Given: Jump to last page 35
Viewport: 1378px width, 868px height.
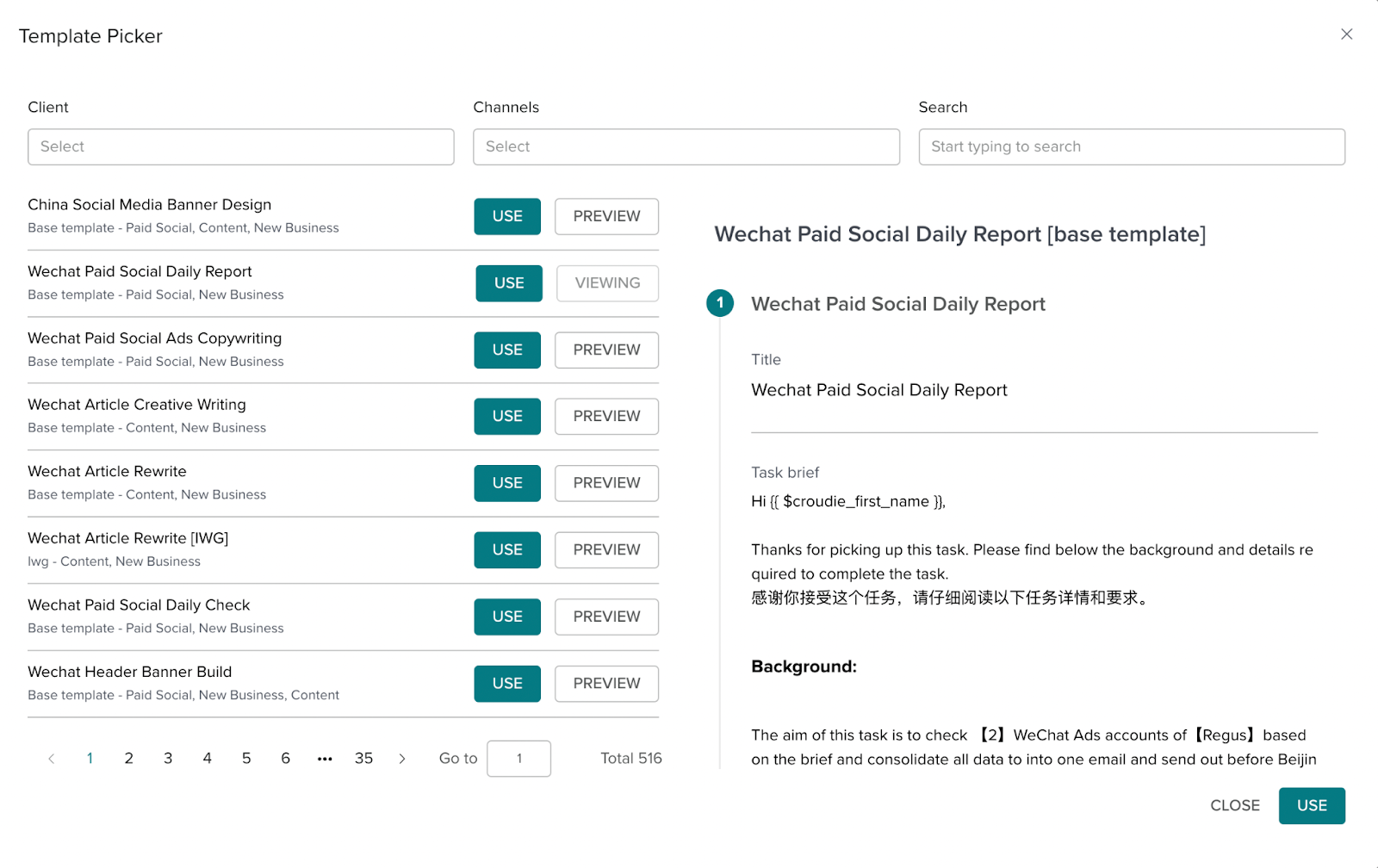Looking at the screenshot, I should point(363,759).
